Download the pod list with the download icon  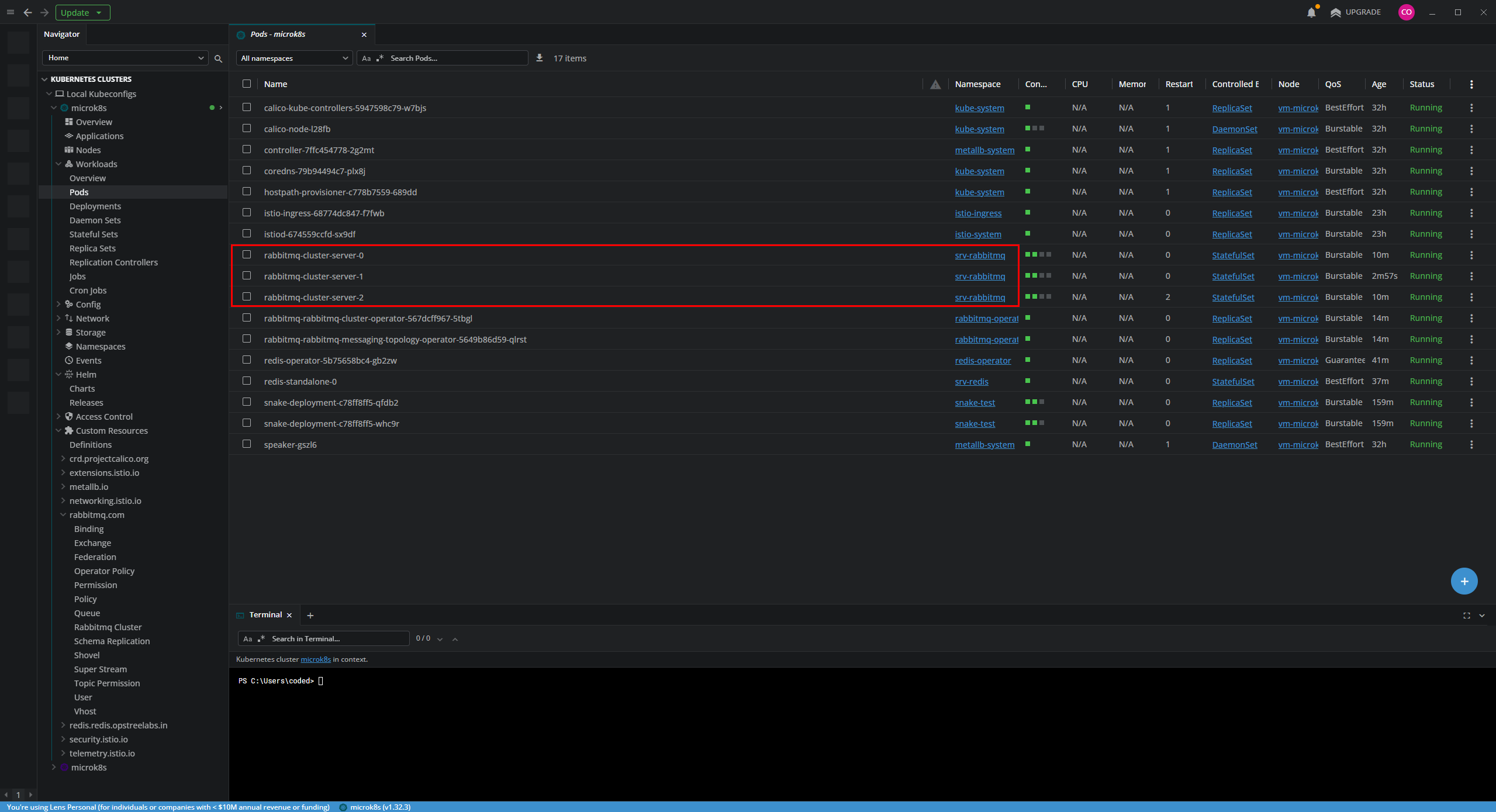pyautogui.click(x=540, y=58)
